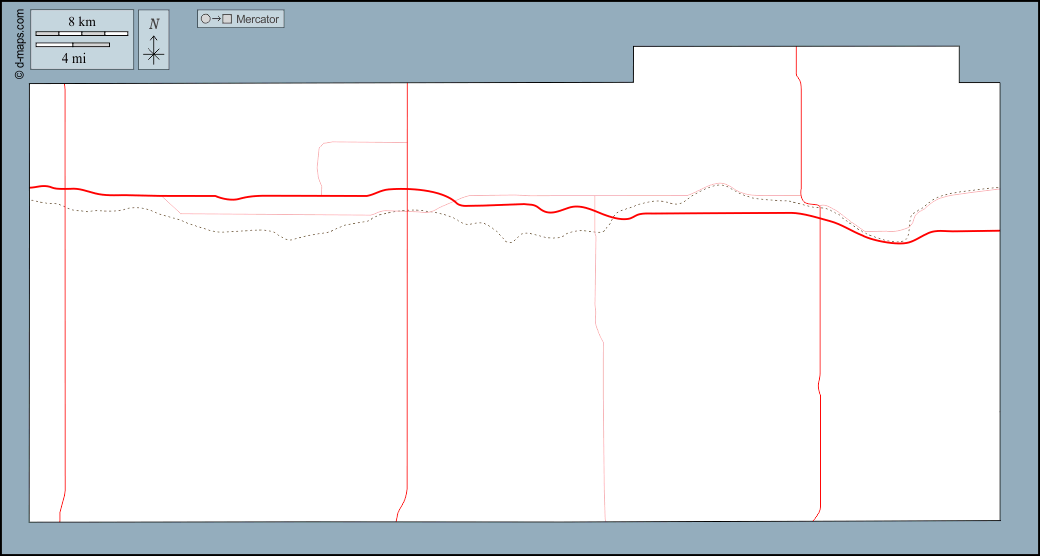Click the square icon beside Mercator
The image size is (1040, 556).
[x=227, y=19]
